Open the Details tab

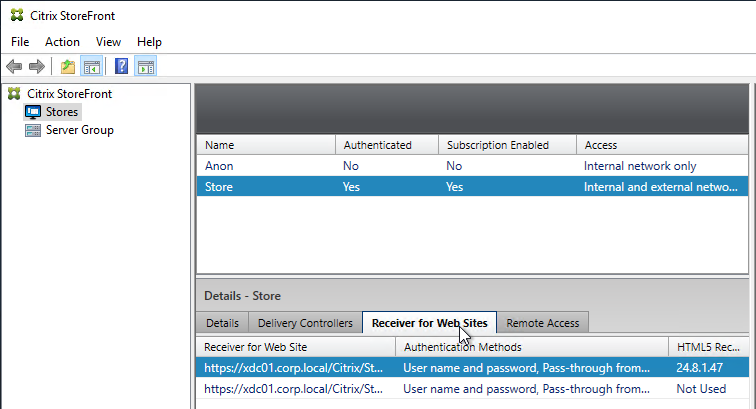click(x=222, y=323)
